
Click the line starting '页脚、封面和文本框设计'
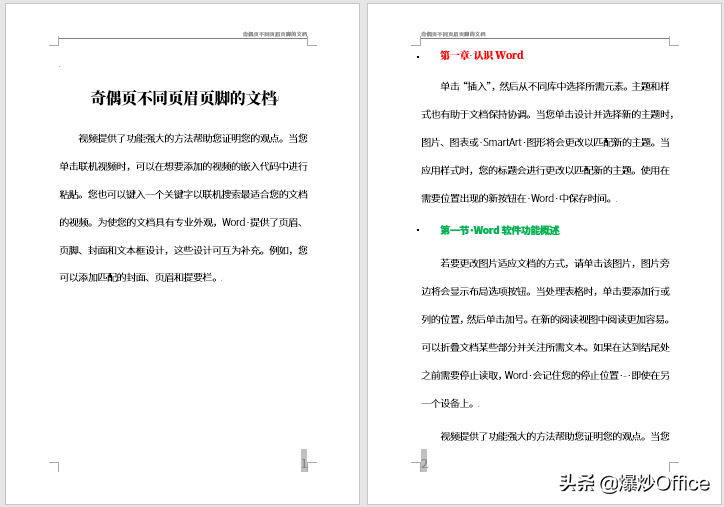pos(183,250)
